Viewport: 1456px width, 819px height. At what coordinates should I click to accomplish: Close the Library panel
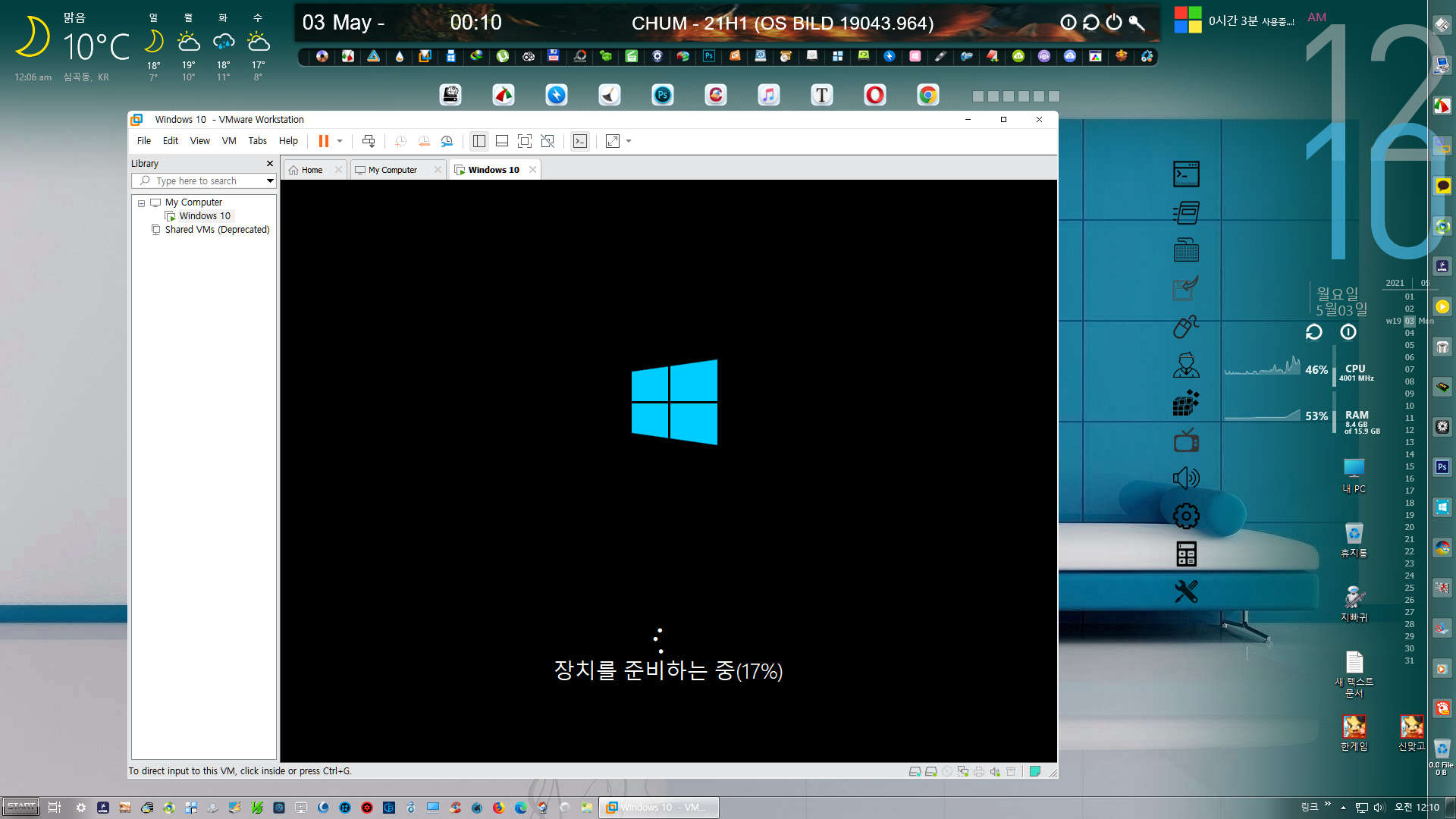(269, 164)
